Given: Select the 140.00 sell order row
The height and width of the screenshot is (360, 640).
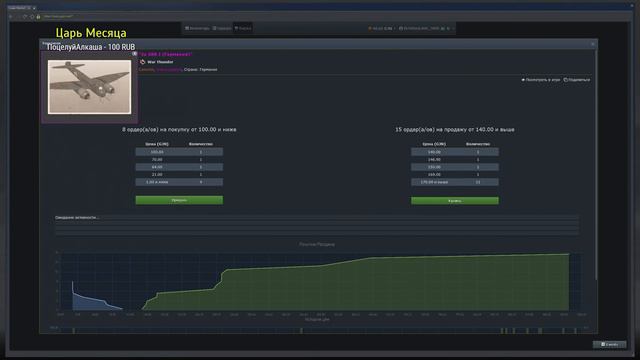Looking at the screenshot, I should click(x=455, y=152).
